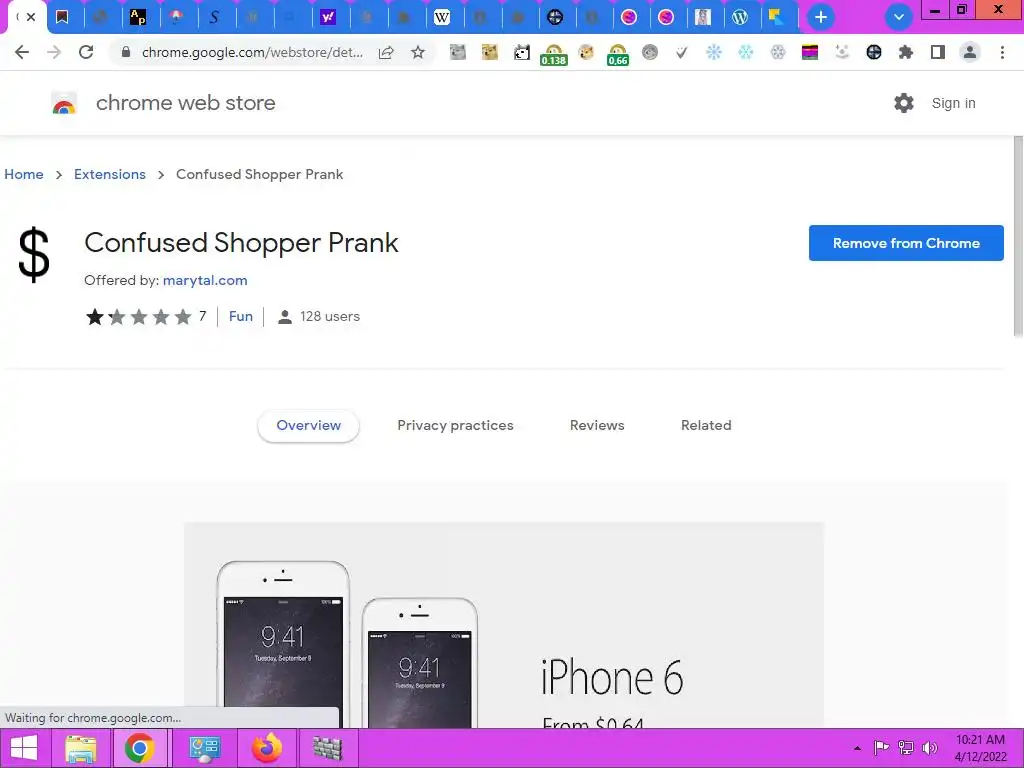1024x768 pixels.
Task: Click the share icon in the address bar
Action: [386, 52]
